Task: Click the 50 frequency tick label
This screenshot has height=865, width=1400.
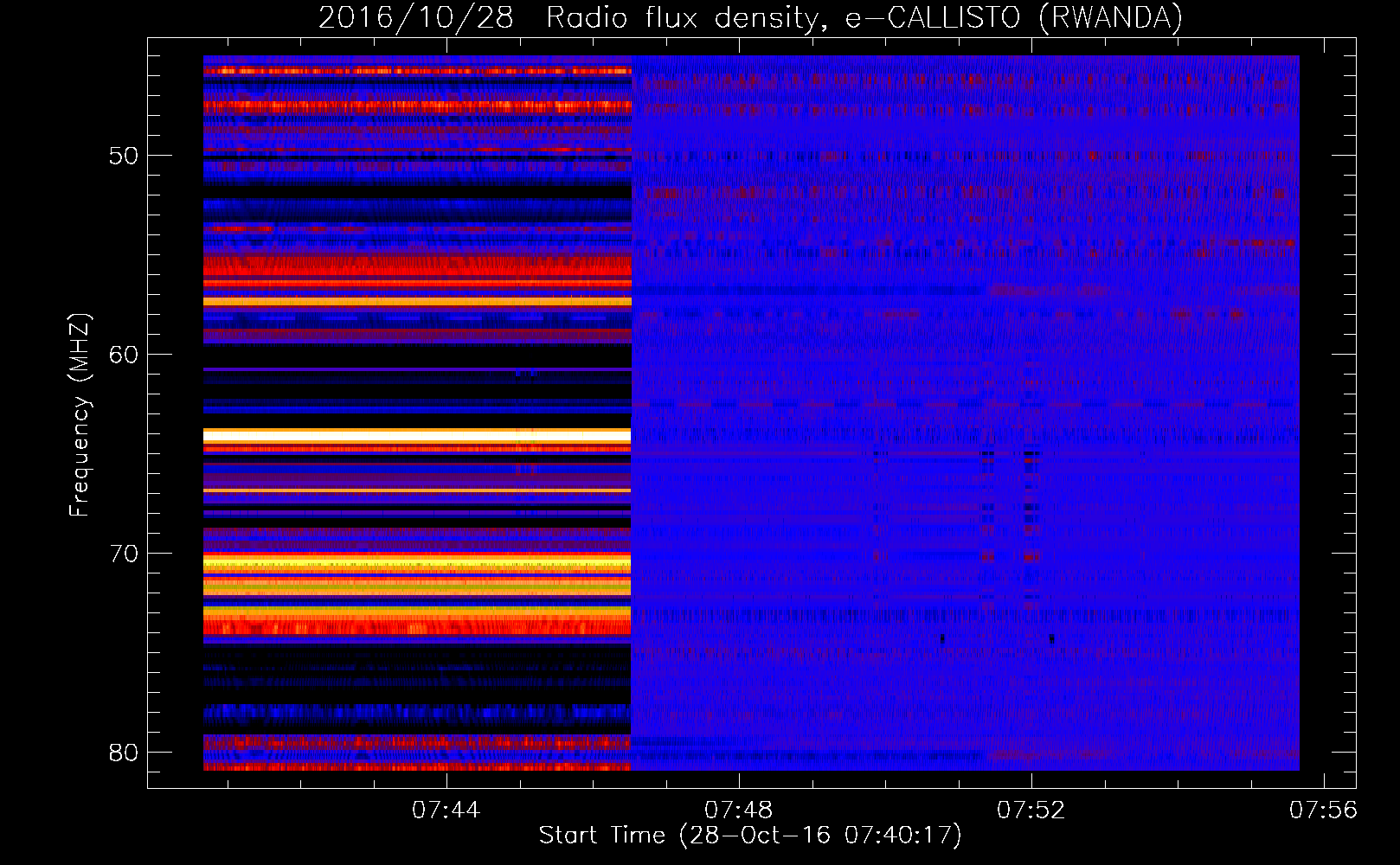Action: pyautogui.click(x=124, y=157)
